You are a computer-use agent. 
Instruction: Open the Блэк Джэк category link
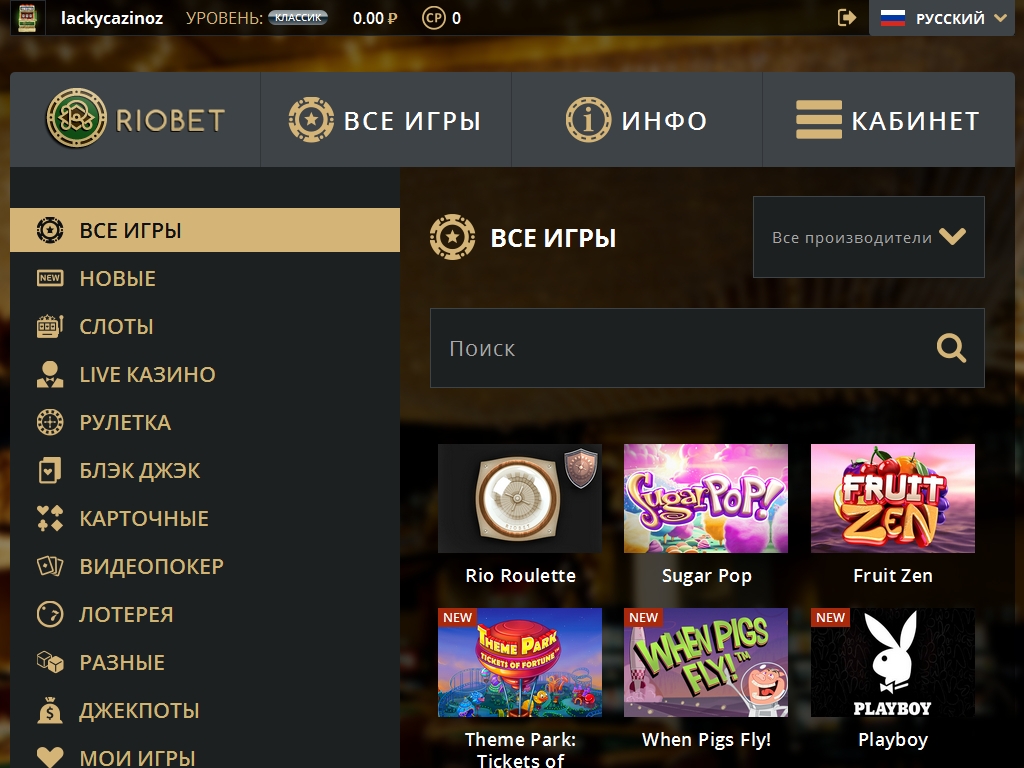click(140, 471)
